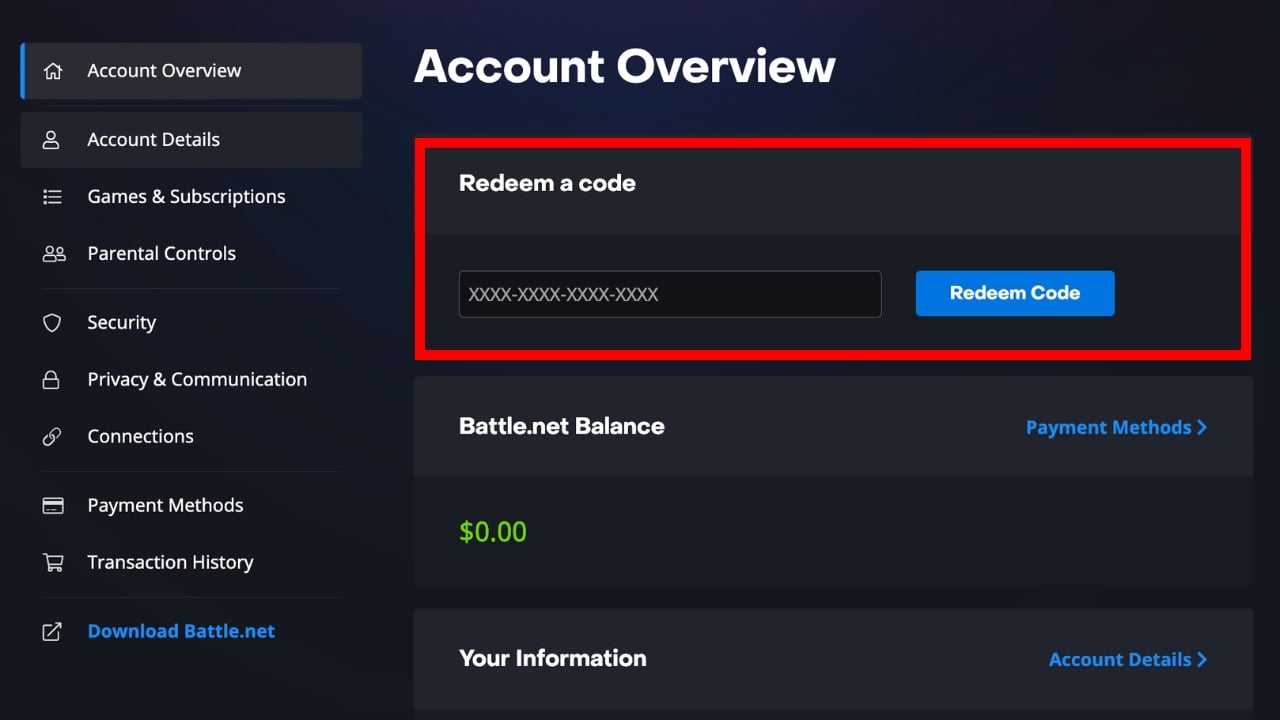Click the two-people Parental Controls icon

click(53, 254)
